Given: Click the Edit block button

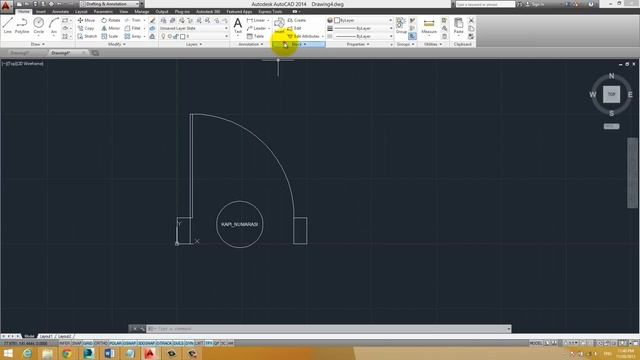Looking at the screenshot, I should 294,28.
